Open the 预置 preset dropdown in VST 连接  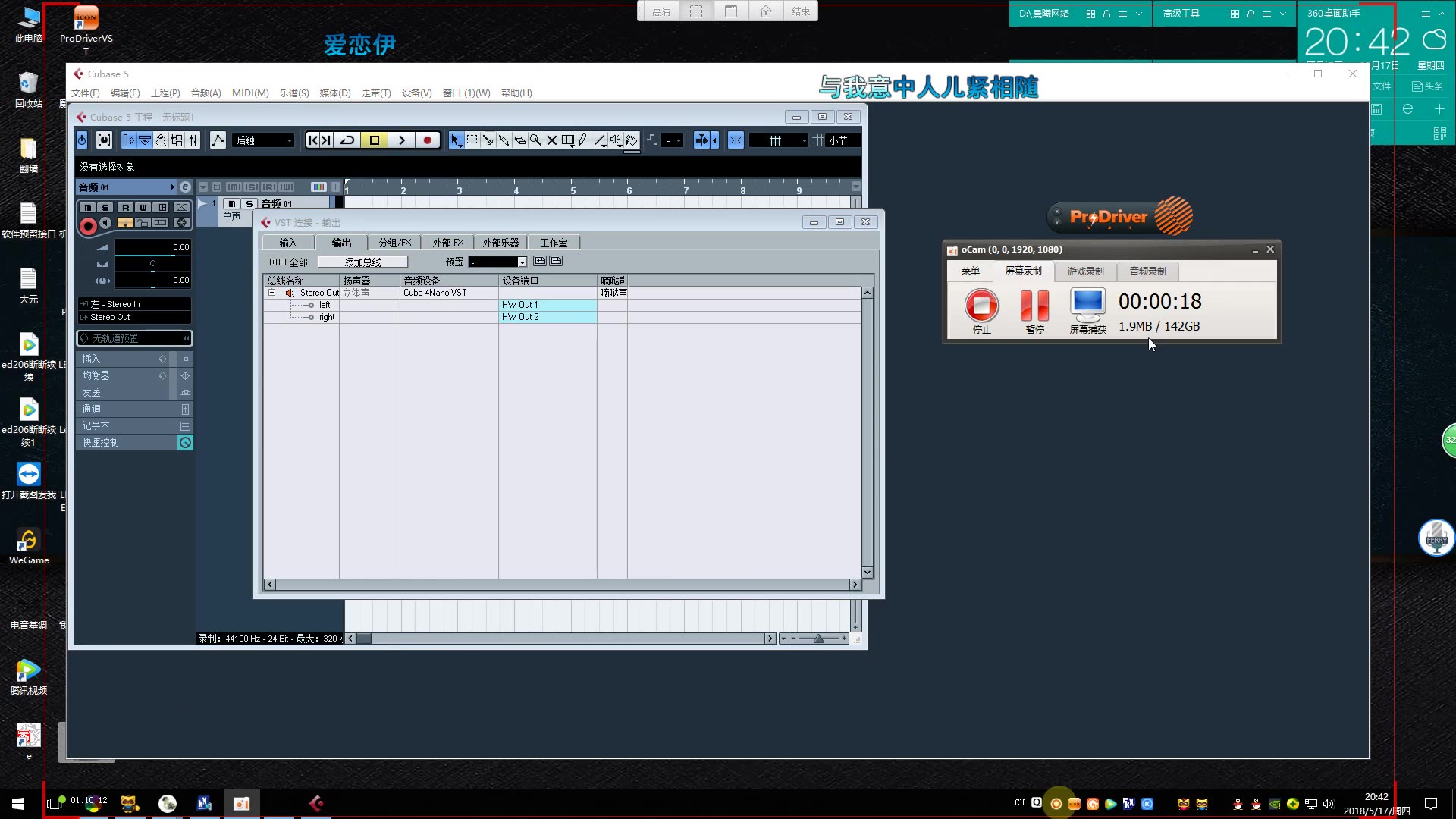pos(520,261)
